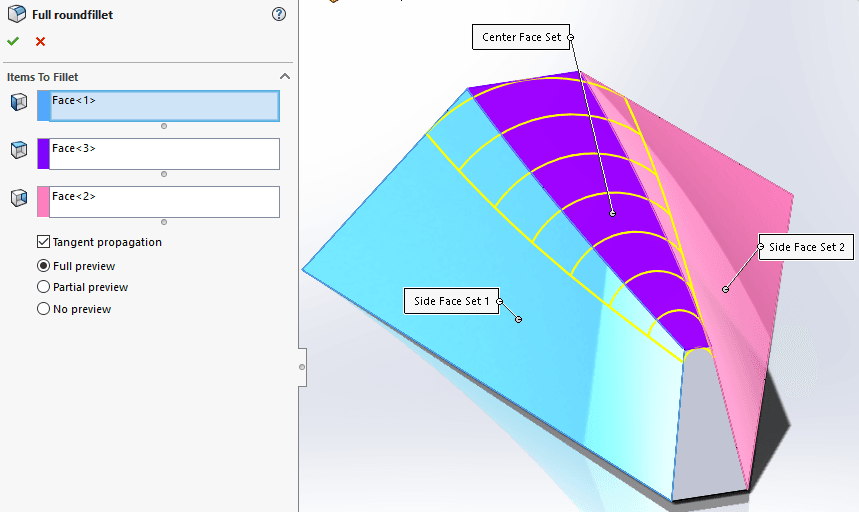Click the Side Face Set 1 callout label
The width and height of the screenshot is (859, 512).
pos(452,301)
